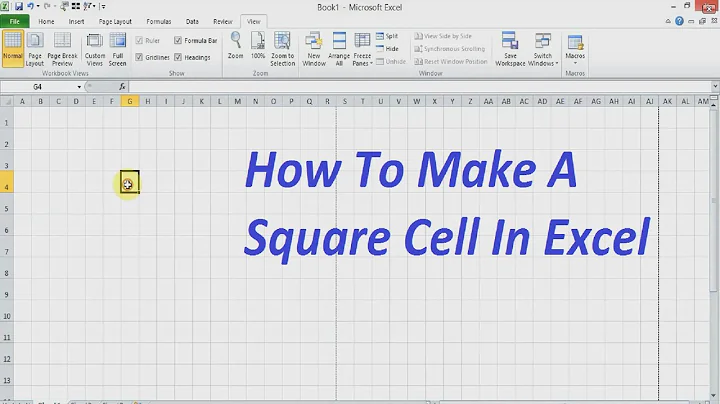Click the Select All corner button
This screenshot has width=720, height=404.
(x=6, y=101)
